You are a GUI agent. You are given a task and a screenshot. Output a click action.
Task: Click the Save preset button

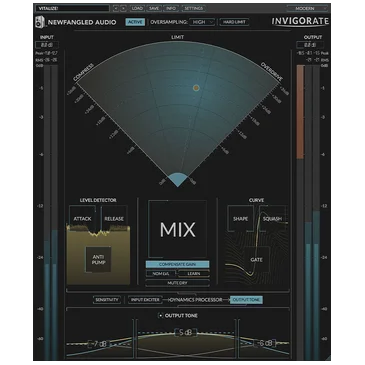point(154,8)
